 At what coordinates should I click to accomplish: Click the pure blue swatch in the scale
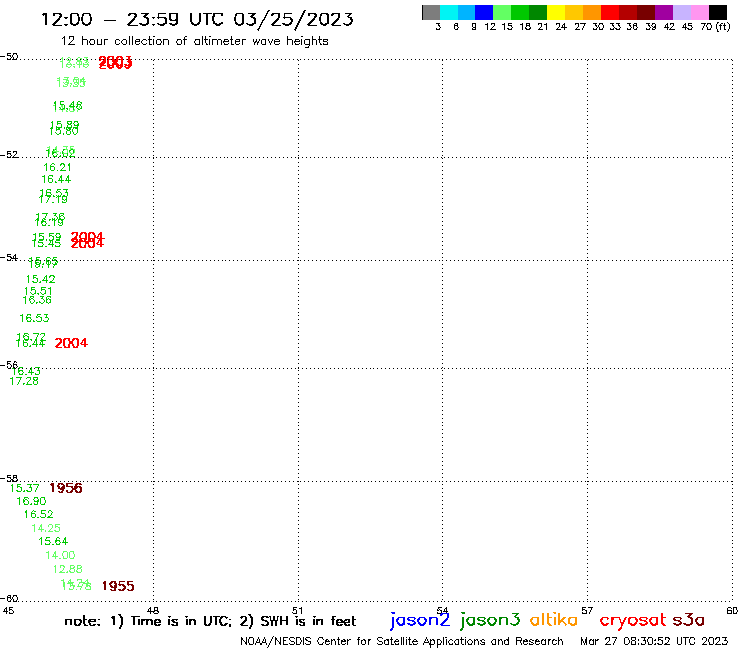click(x=485, y=12)
